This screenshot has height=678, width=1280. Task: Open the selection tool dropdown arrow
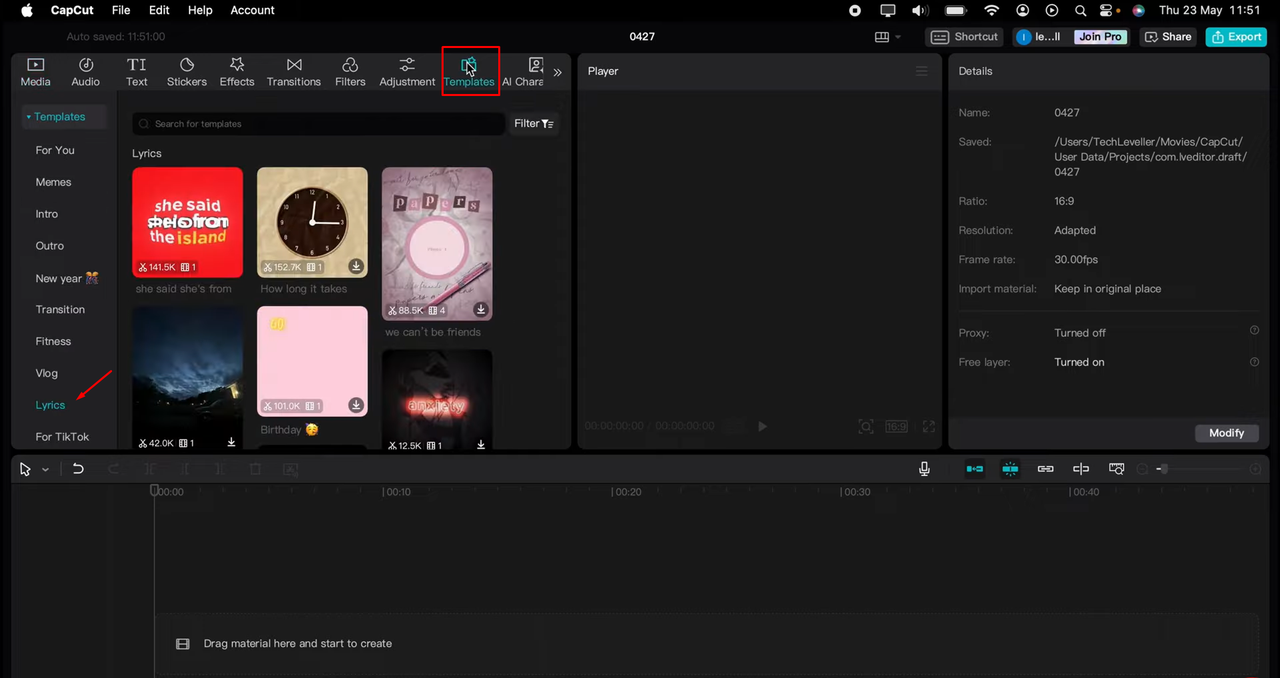[45, 469]
